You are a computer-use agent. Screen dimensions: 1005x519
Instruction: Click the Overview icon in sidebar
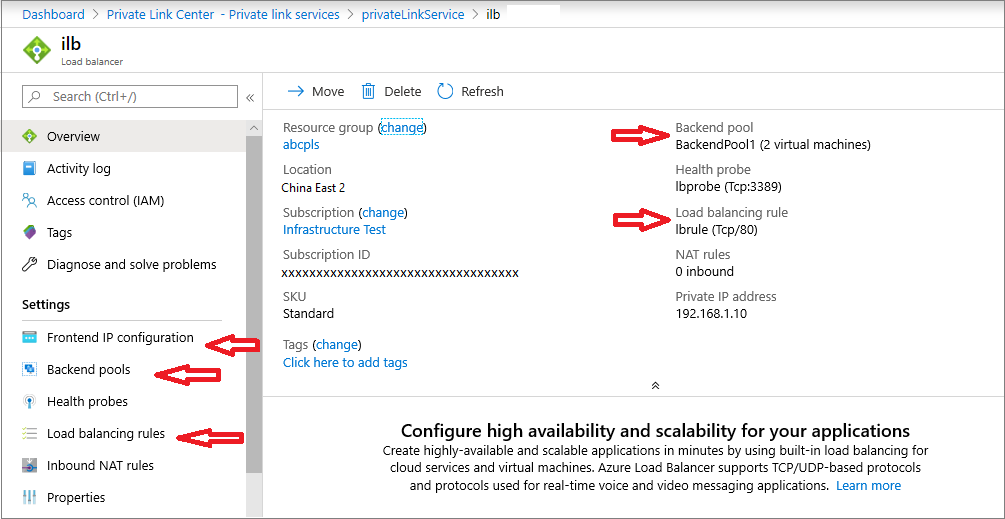pyautogui.click(x=29, y=137)
